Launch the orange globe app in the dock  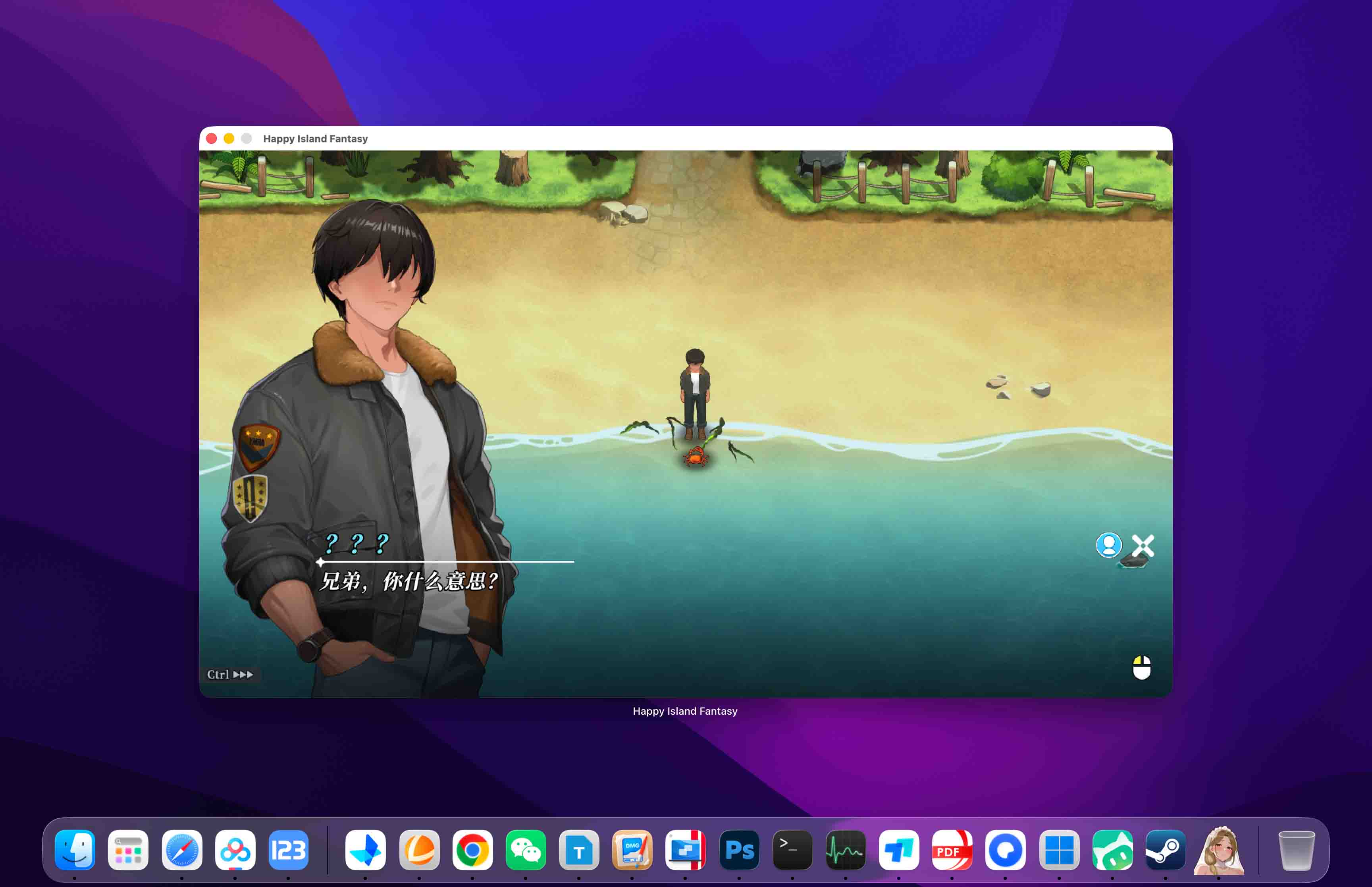pos(419,850)
